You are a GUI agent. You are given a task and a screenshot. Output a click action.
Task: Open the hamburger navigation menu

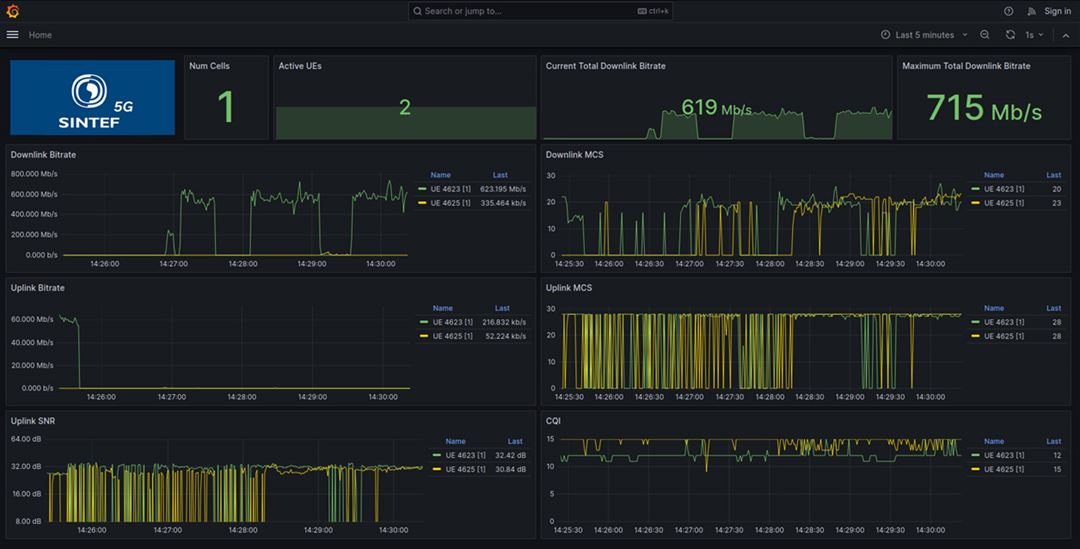[x=13, y=35]
